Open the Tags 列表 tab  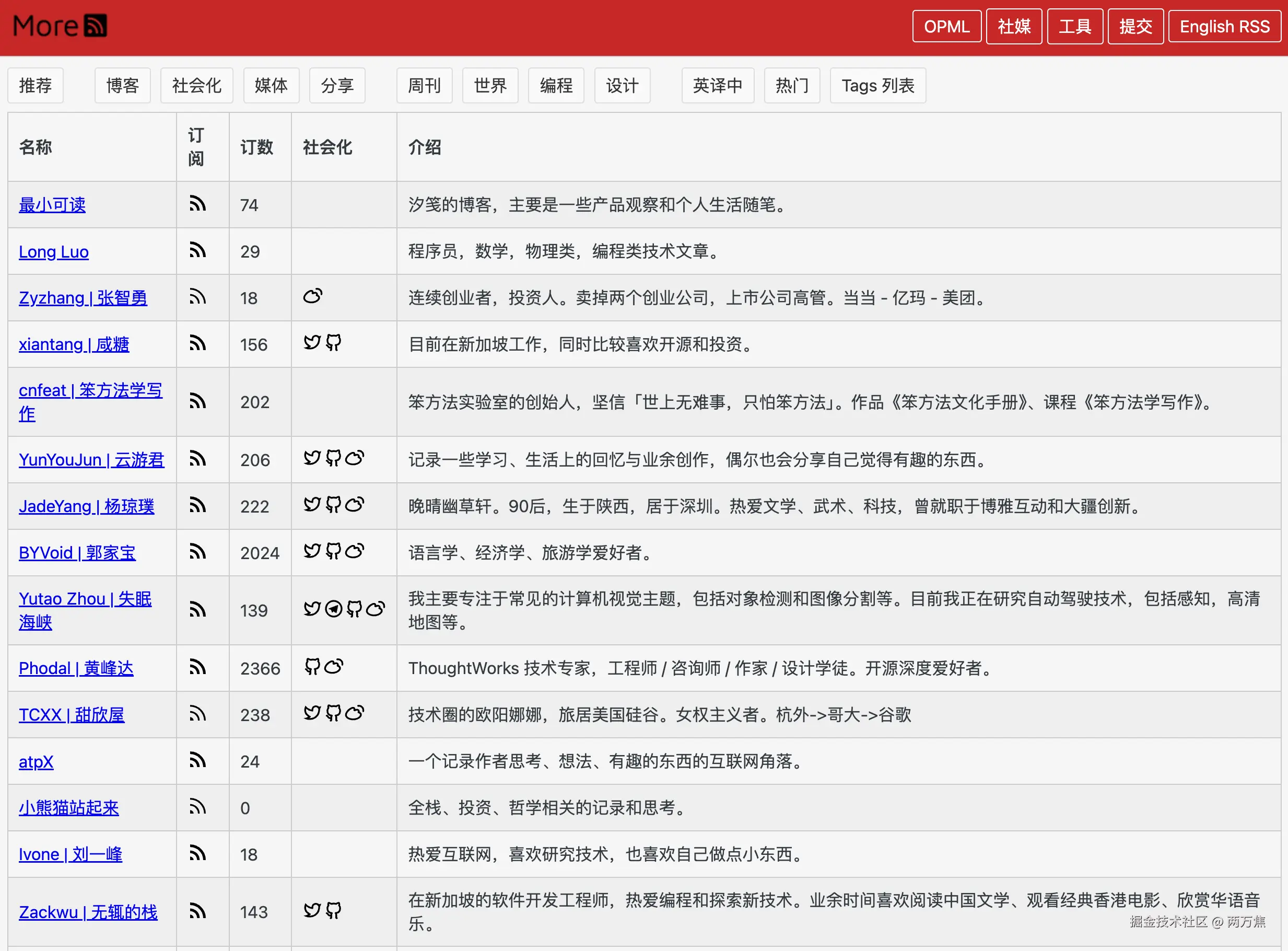click(877, 86)
